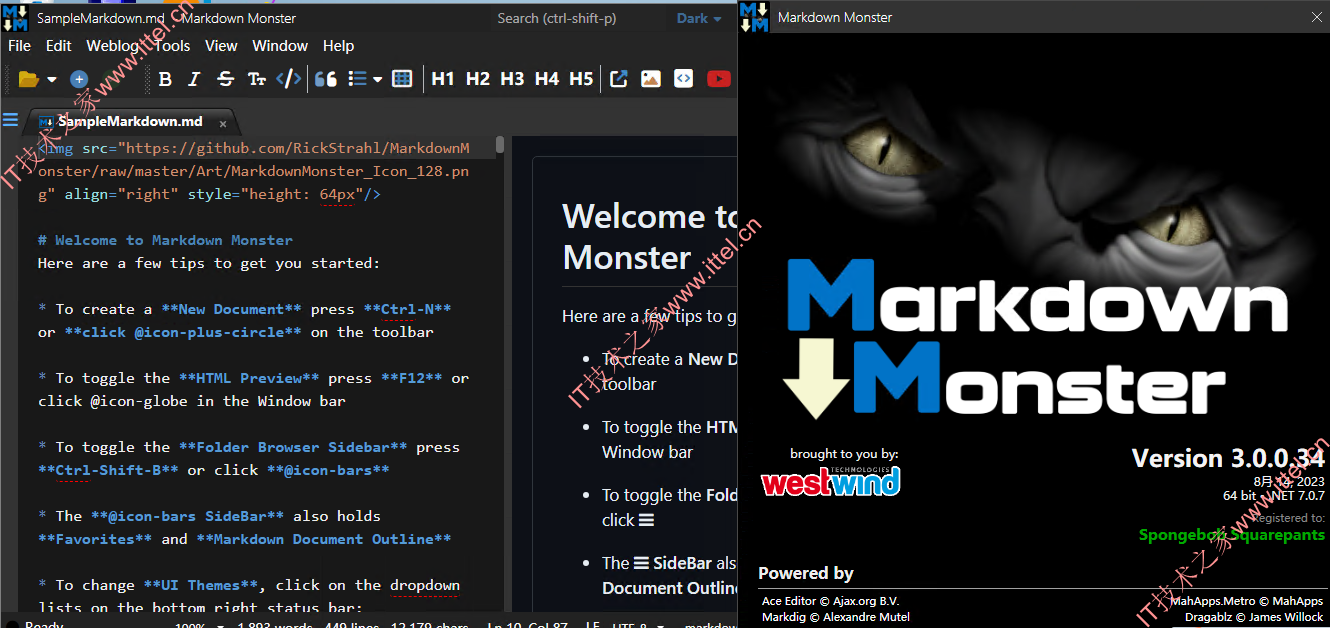
Task: Apply the H3 heading
Action: (512, 79)
